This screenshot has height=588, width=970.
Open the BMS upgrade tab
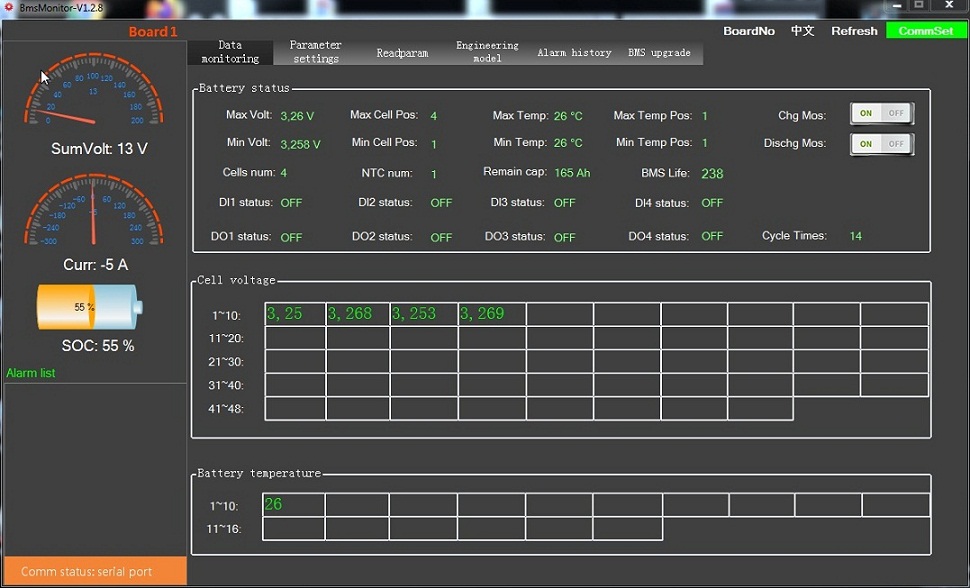point(659,53)
